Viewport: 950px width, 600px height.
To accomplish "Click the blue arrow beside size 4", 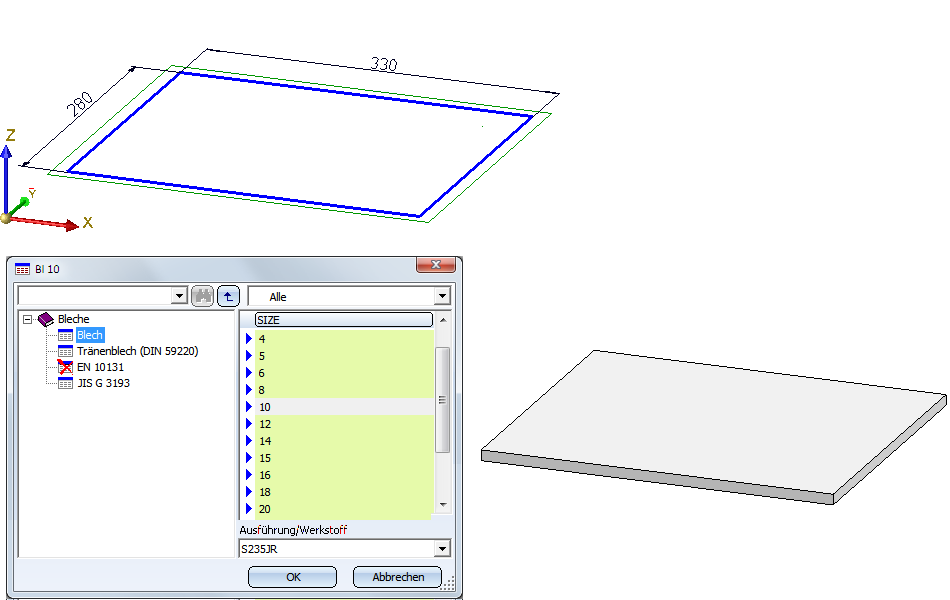I will 248,339.
